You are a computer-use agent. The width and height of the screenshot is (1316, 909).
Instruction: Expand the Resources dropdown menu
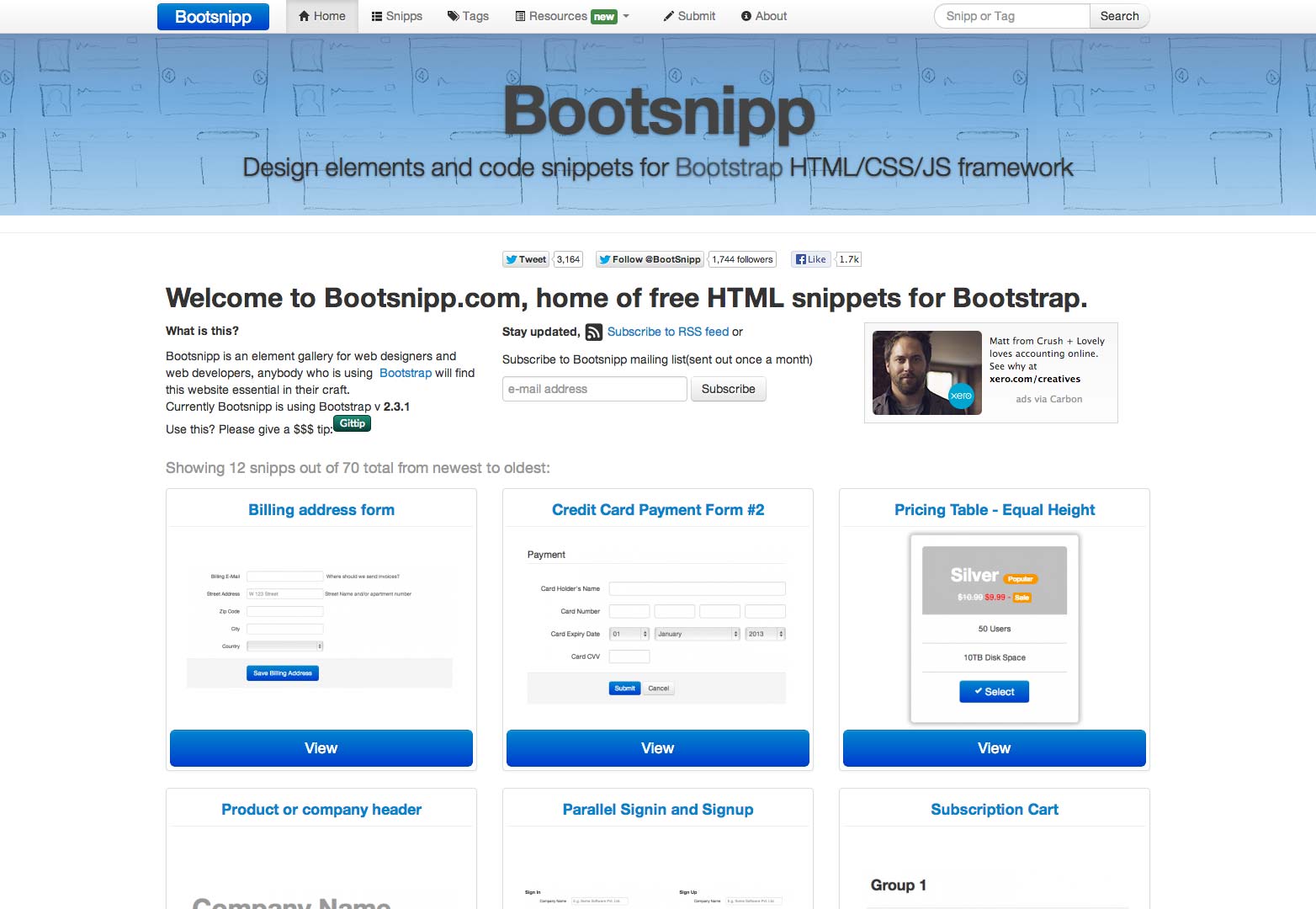coord(572,16)
